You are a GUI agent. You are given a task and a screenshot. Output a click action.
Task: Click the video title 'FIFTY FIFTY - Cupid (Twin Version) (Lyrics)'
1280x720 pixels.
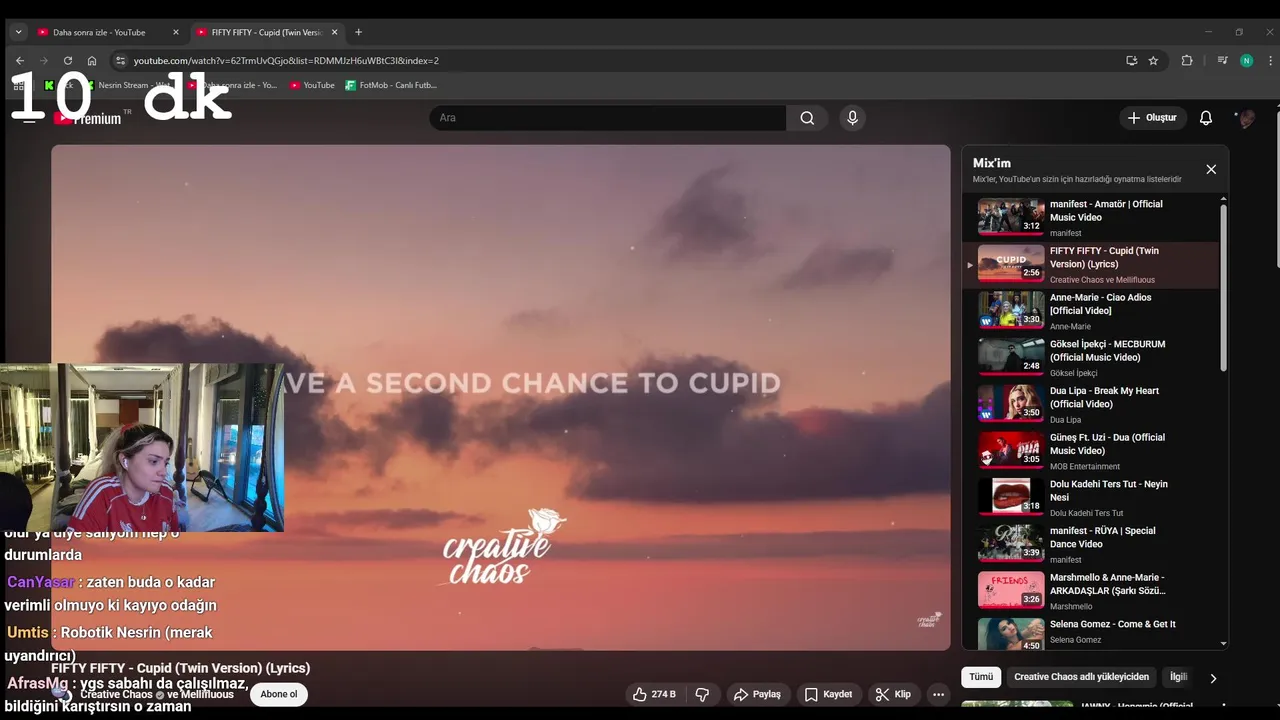(181, 668)
